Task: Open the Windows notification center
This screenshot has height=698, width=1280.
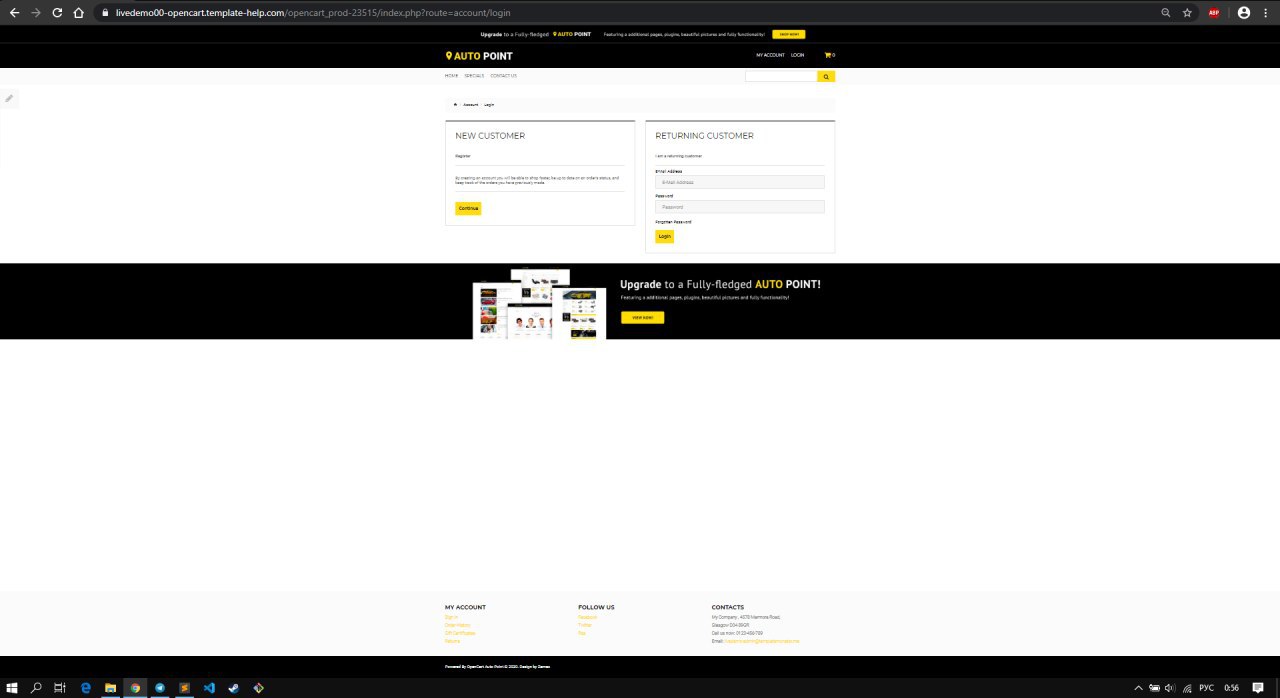Action: tap(1258, 687)
